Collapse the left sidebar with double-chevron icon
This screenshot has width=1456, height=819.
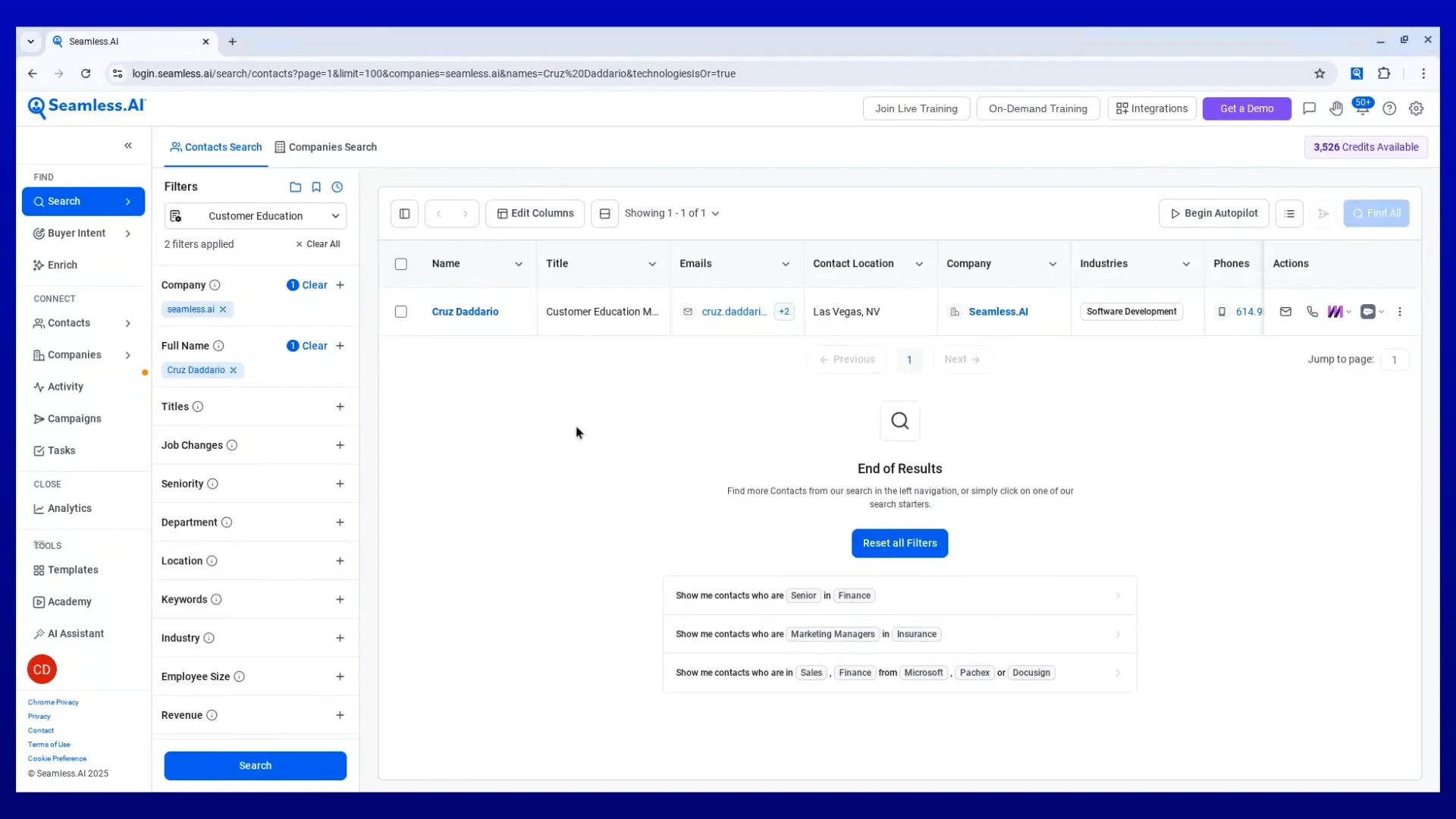[128, 146]
